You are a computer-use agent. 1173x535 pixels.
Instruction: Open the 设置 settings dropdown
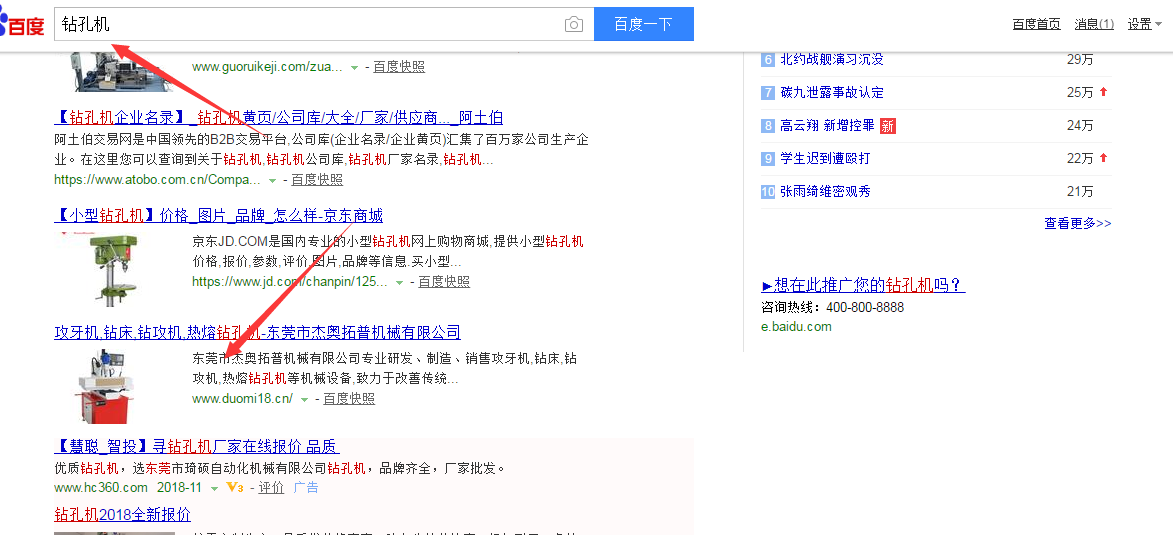pos(1144,24)
